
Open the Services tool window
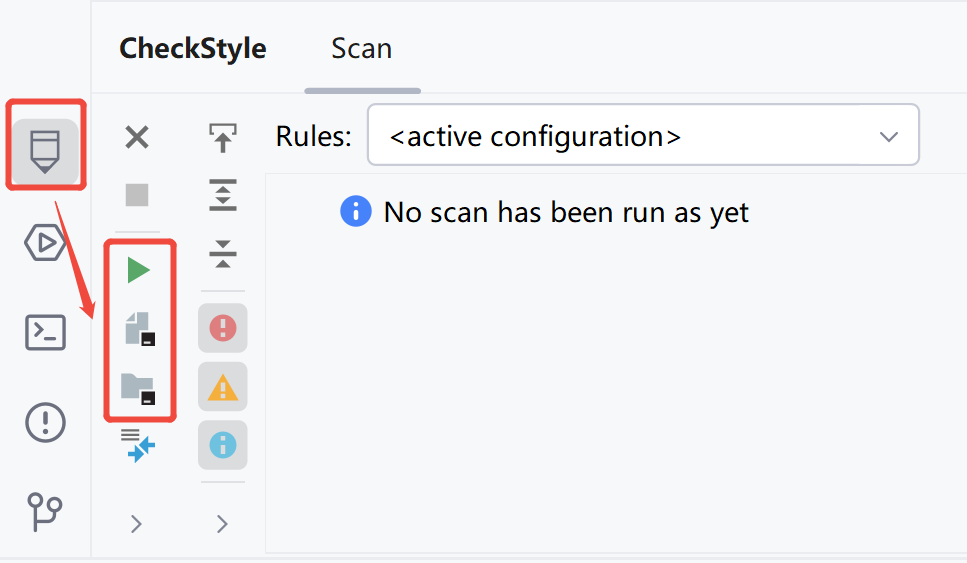tap(45, 243)
